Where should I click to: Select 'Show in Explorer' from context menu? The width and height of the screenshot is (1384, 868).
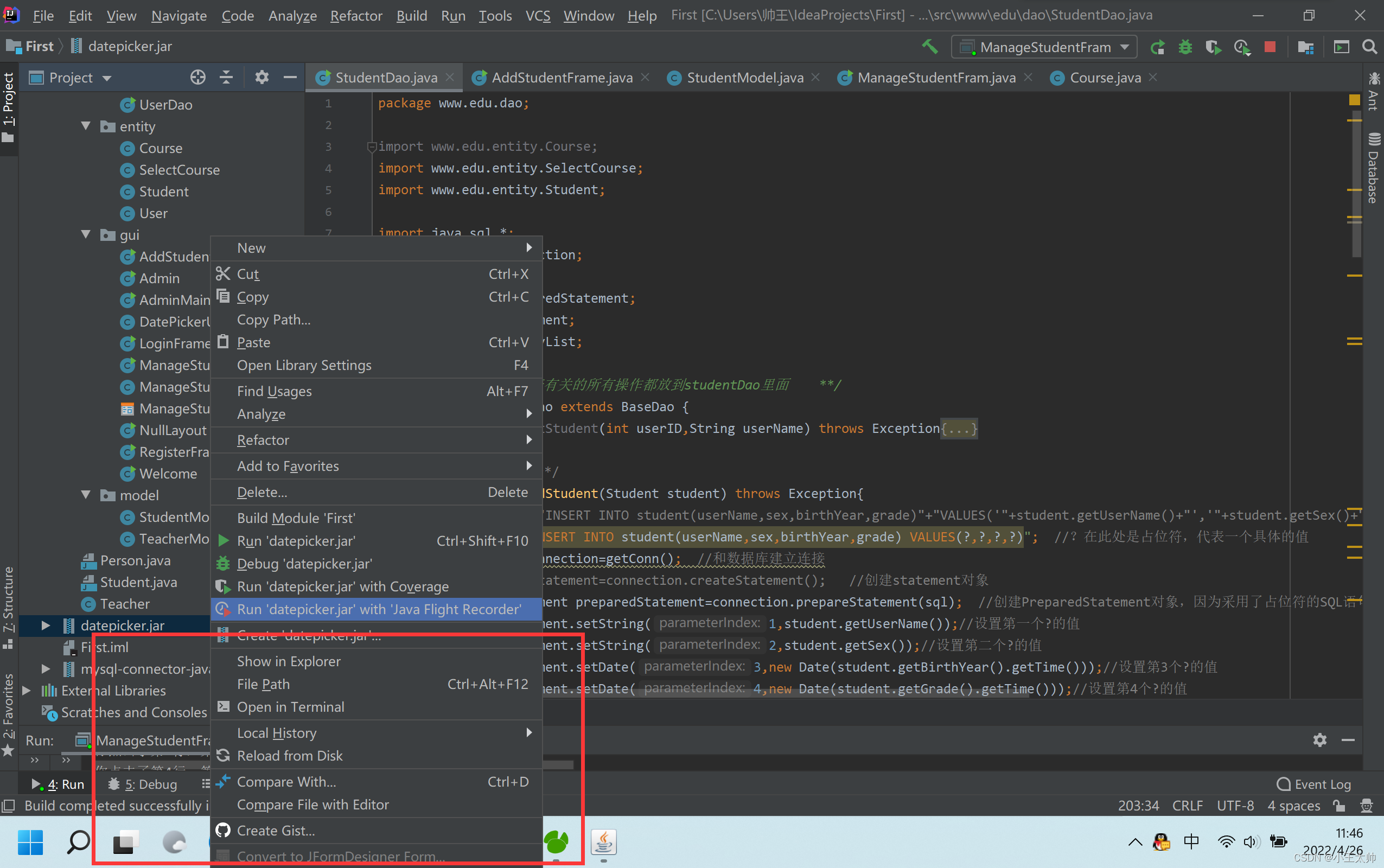point(288,661)
